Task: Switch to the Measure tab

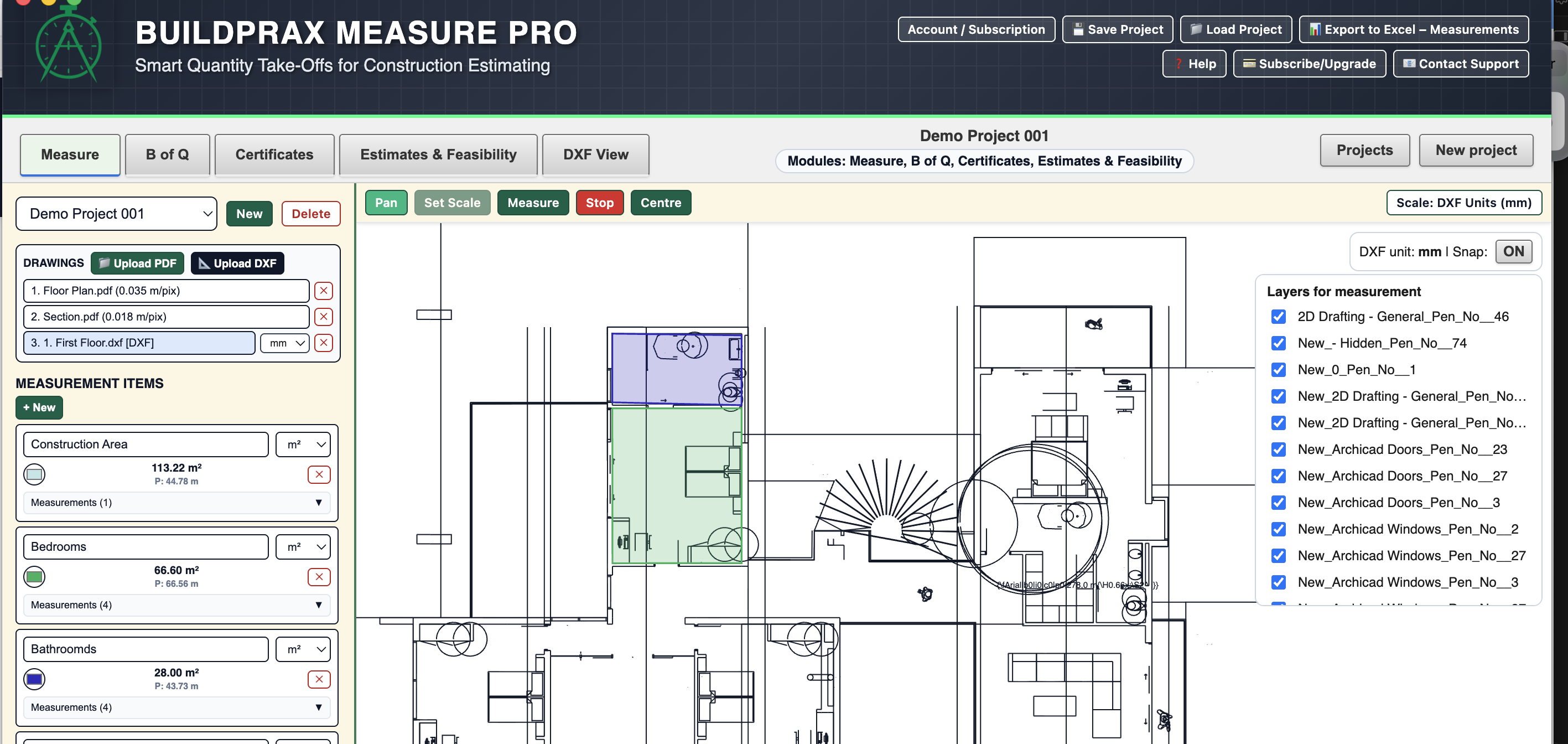Action: point(70,154)
